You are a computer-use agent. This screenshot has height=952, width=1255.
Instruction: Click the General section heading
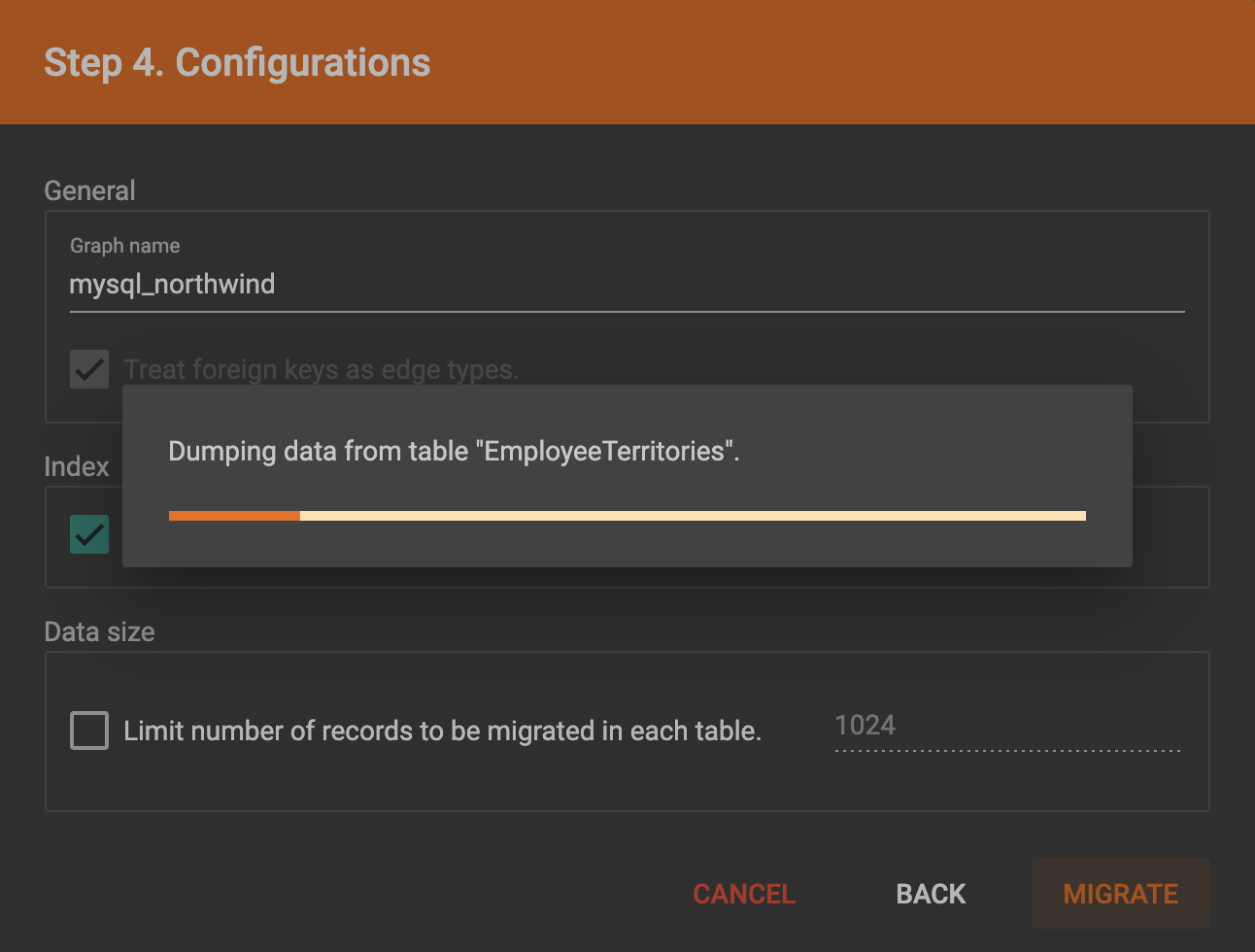[89, 190]
